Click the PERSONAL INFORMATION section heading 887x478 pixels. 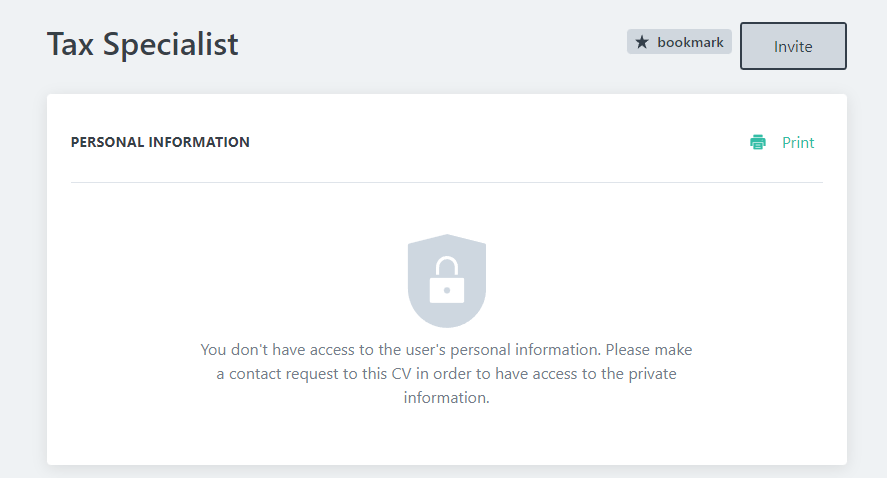160,142
